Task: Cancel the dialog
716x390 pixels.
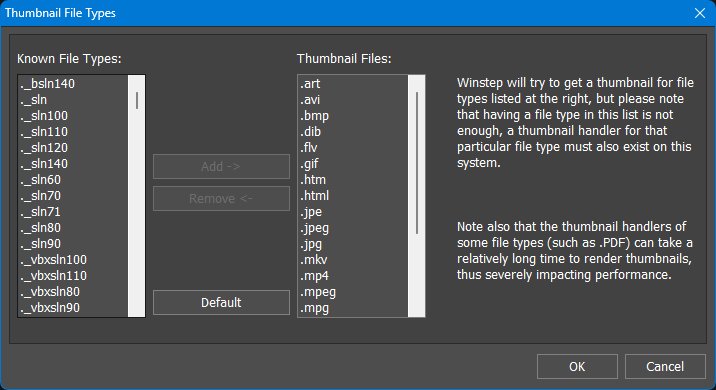Action: 665,366
